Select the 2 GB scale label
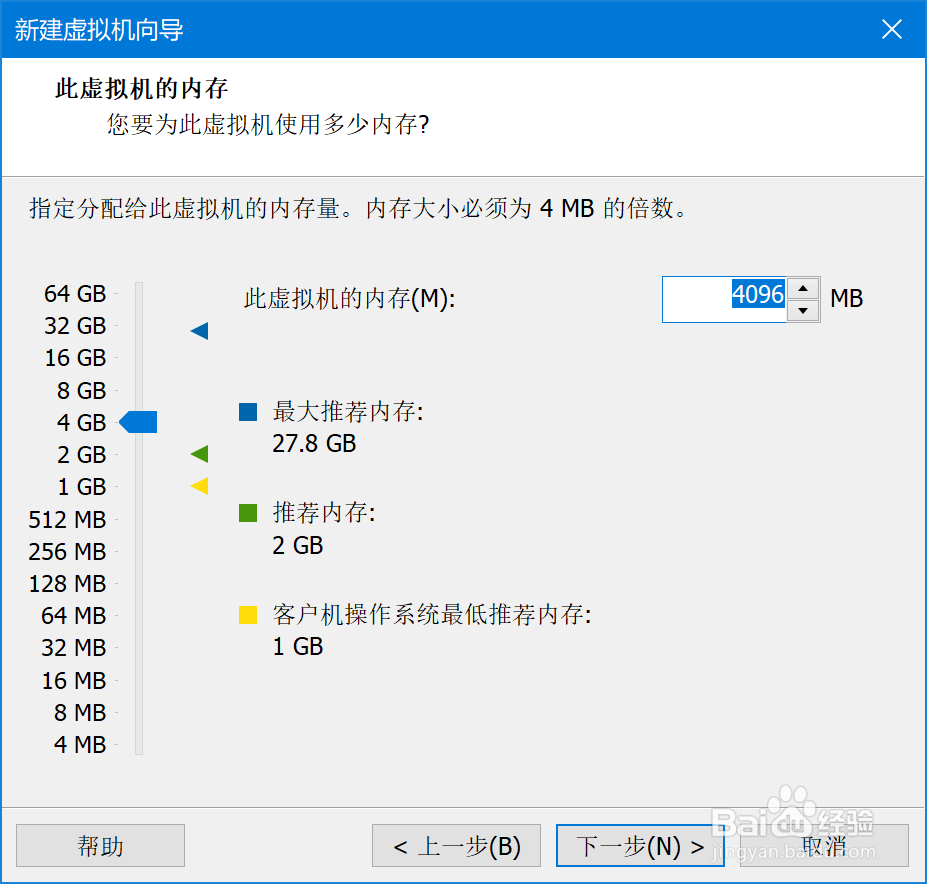The height and width of the screenshot is (884, 927). coord(82,455)
